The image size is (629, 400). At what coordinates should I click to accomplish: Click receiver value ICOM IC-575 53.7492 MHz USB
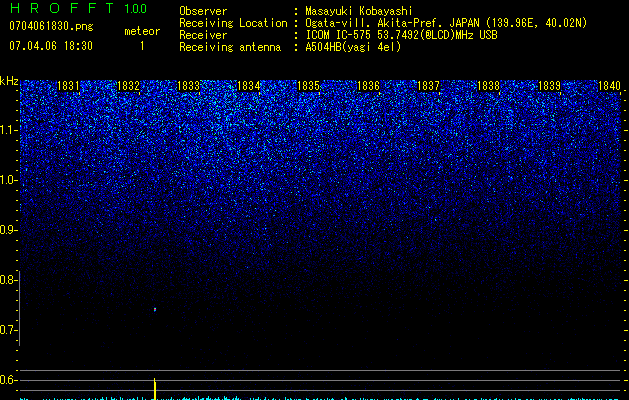point(401,35)
